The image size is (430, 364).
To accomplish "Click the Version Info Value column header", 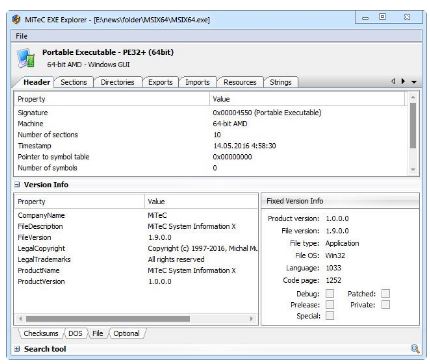I will click(x=201, y=201).
